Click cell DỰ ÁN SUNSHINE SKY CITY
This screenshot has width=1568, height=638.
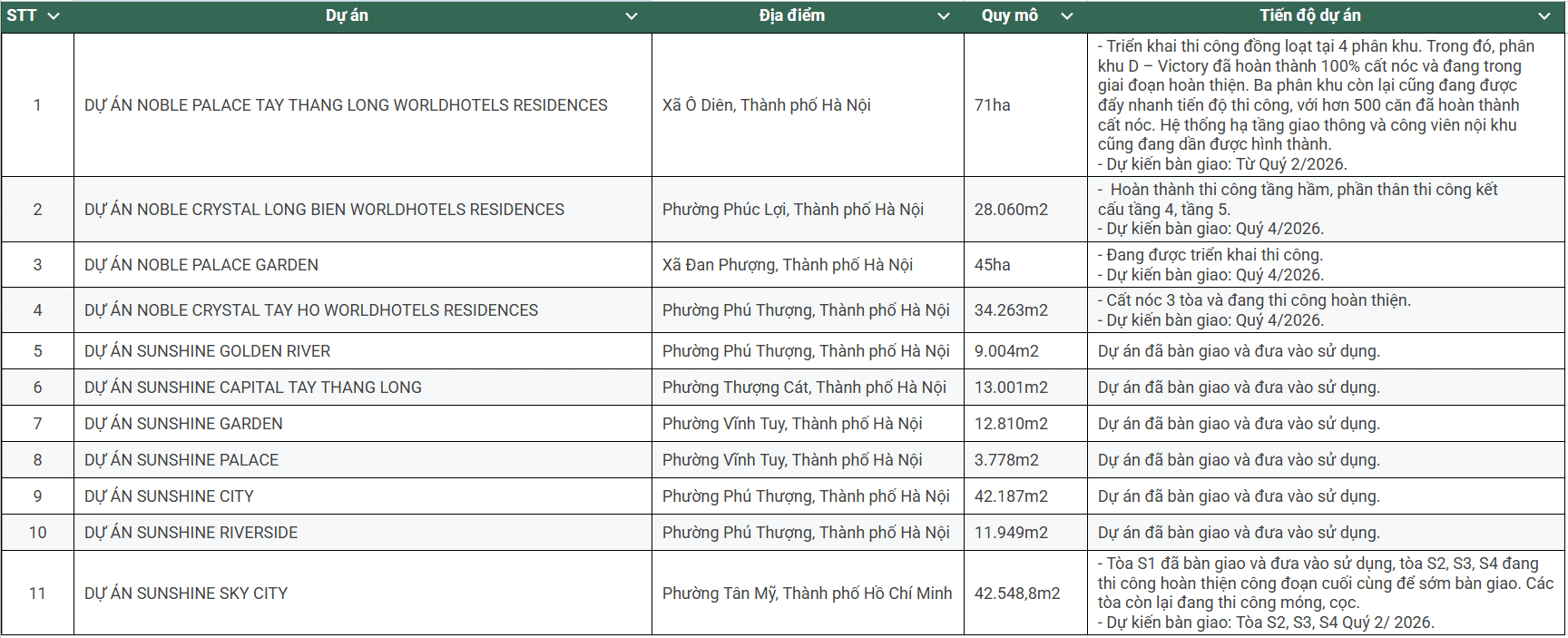click(363, 594)
